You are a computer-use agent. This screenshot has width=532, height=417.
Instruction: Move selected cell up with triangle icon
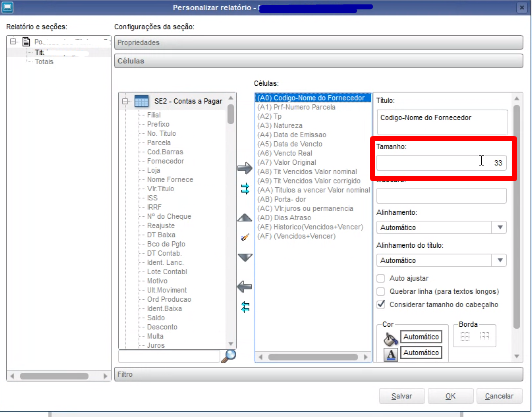coord(245,218)
